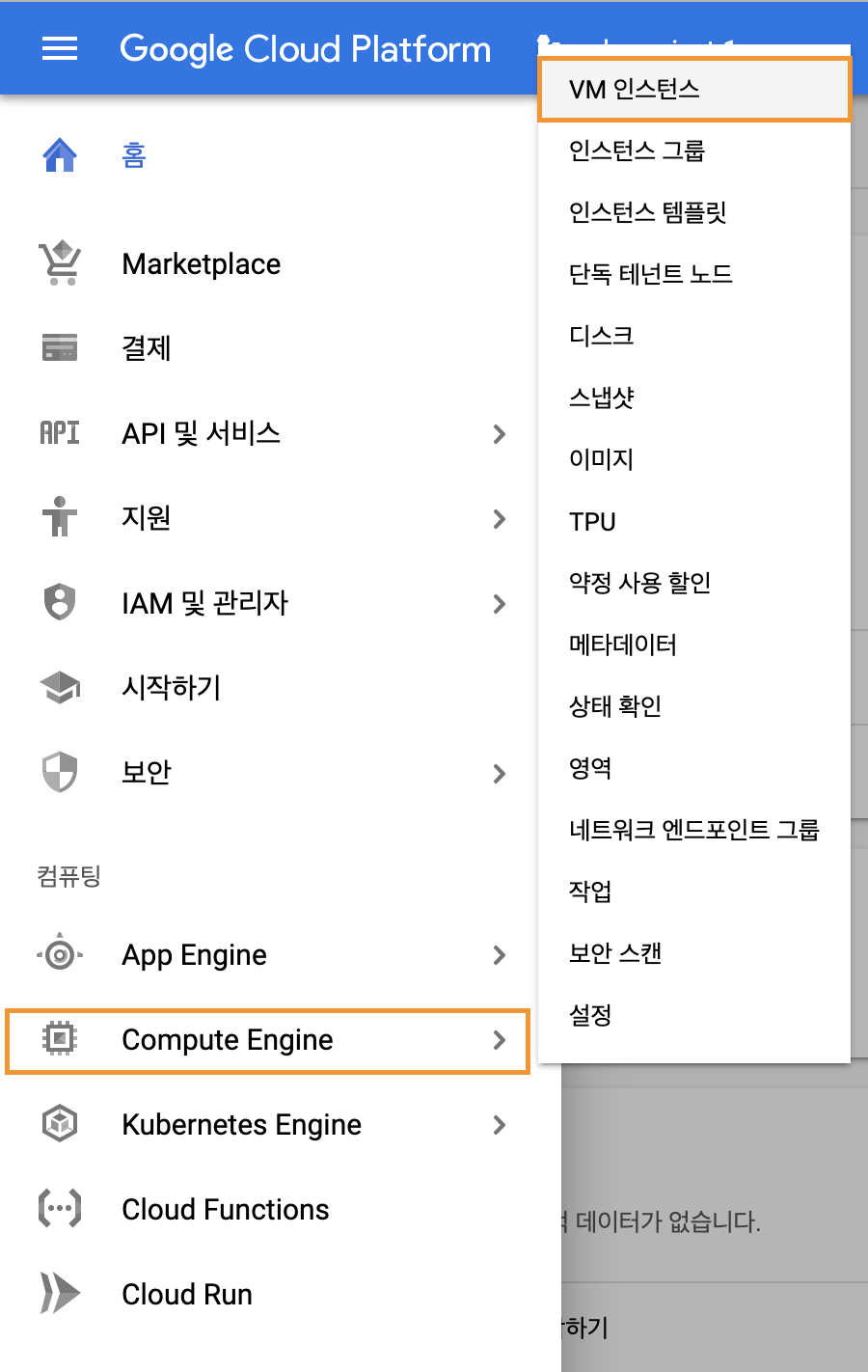Viewport: 868px width, 1372px height.
Task: Expand the Compute Engine submenu arrow
Action: (x=500, y=1040)
